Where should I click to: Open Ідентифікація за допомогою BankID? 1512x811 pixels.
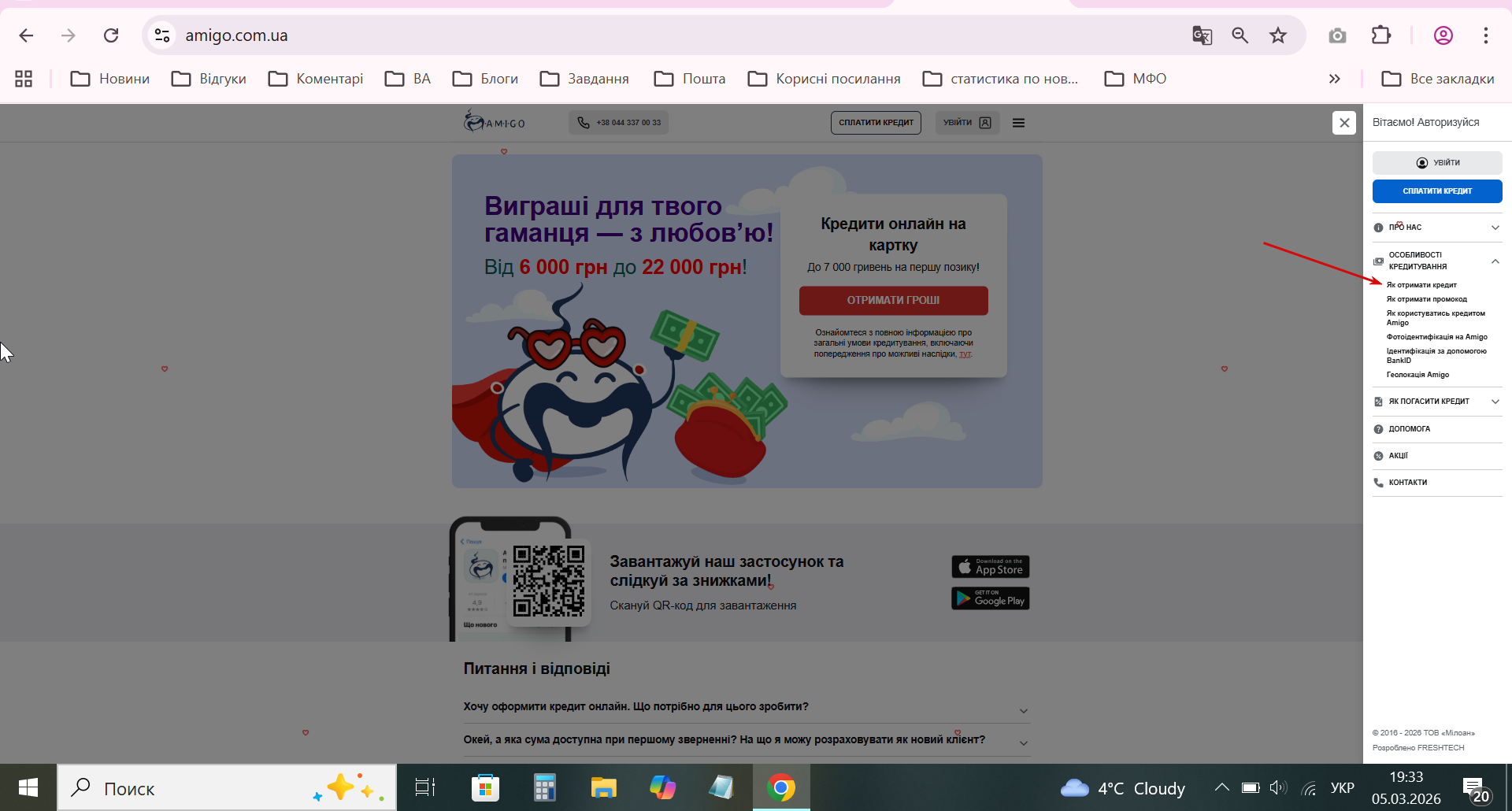pyautogui.click(x=1436, y=356)
